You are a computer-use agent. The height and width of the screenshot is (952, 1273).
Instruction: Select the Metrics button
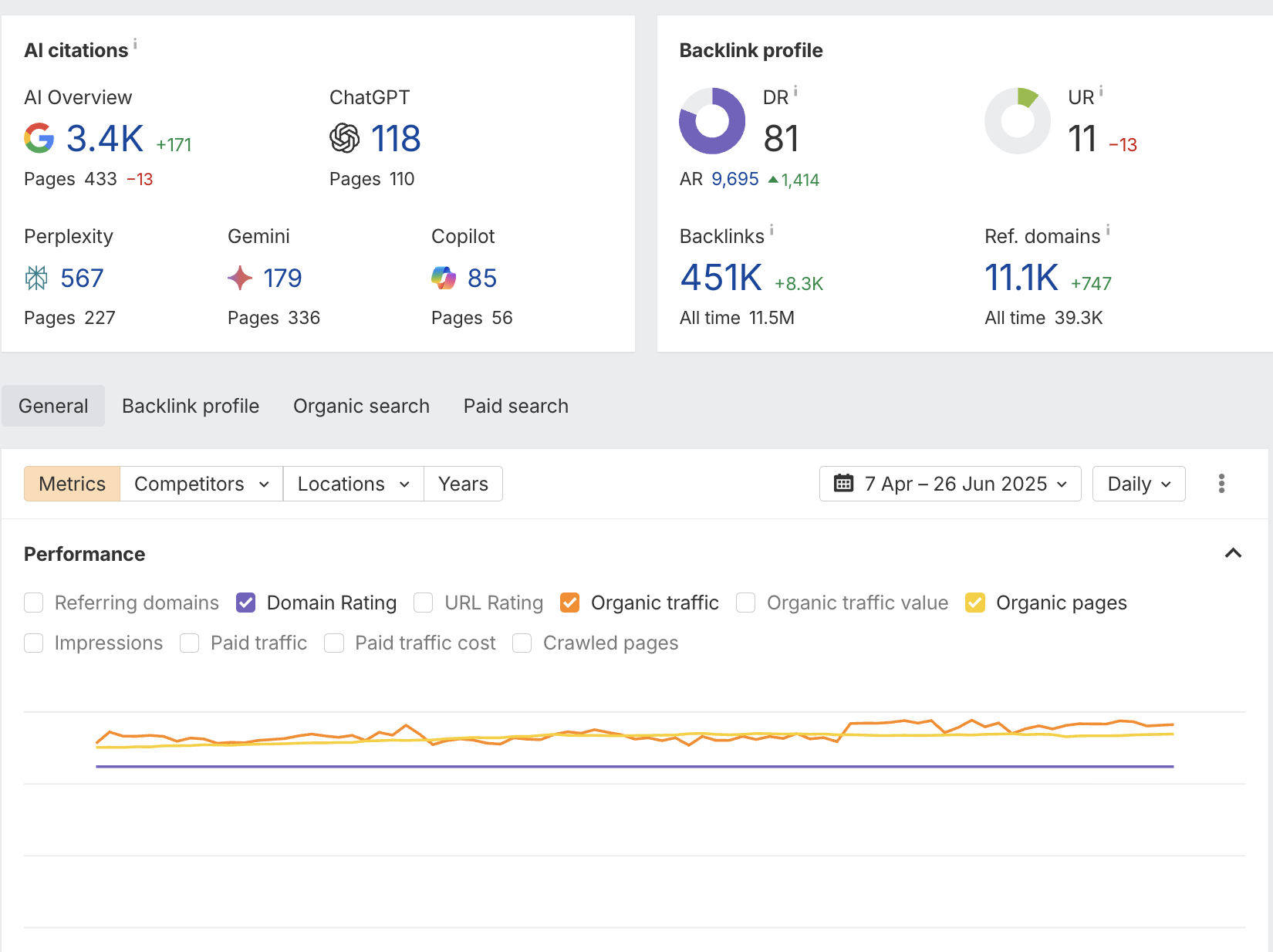(x=72, y=484)
